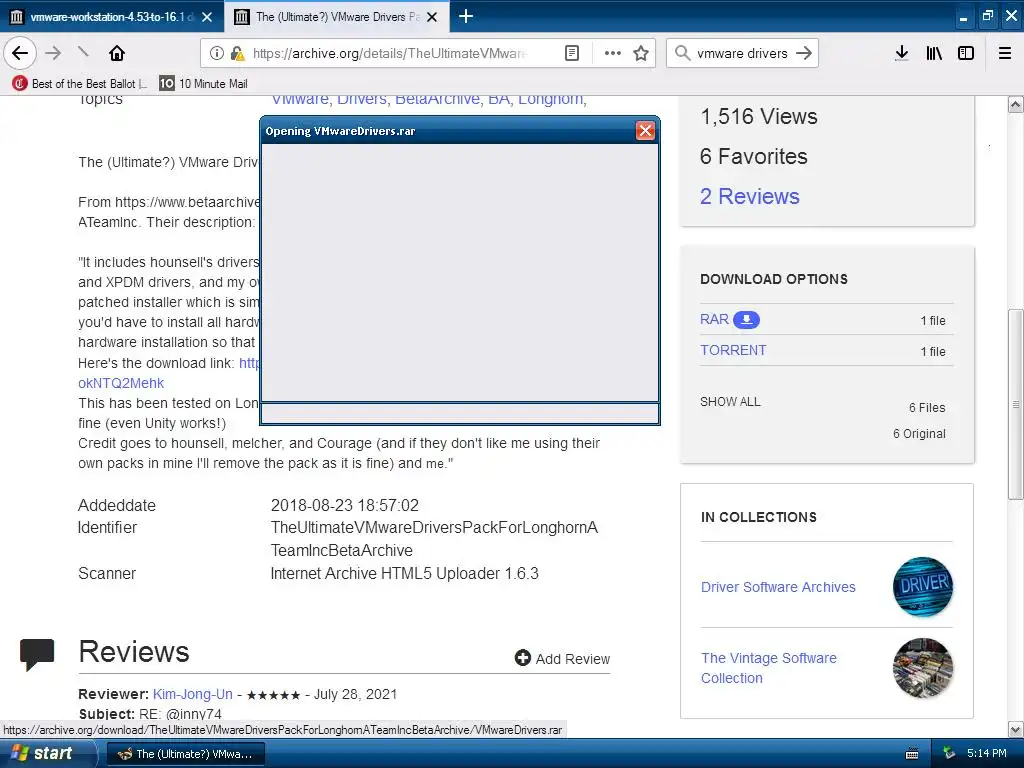Toggle reader view icon in address bar
Image resolution: width=1024 pixels, height=768 pixels.
(x=571, y=53)
